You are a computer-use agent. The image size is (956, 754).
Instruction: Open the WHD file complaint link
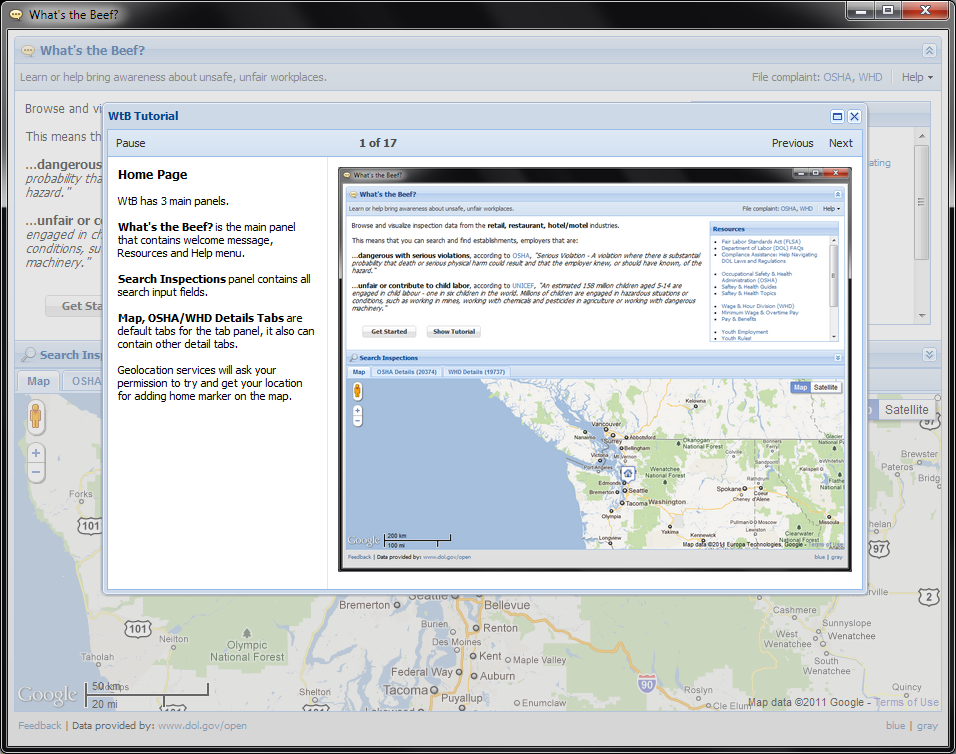click(870, 77)
